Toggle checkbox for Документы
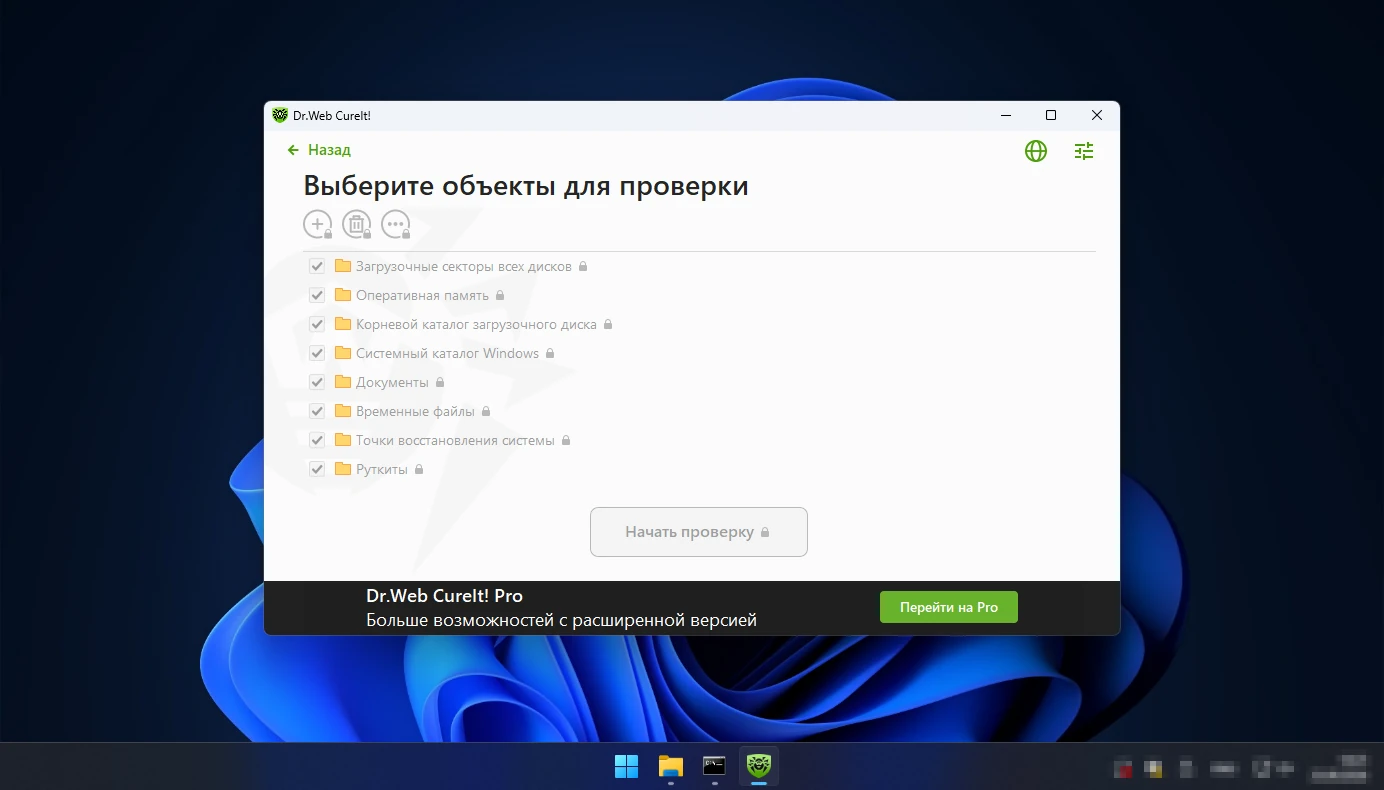The height and width of the screenshot is (790, 1384). [x=317, y=382]
